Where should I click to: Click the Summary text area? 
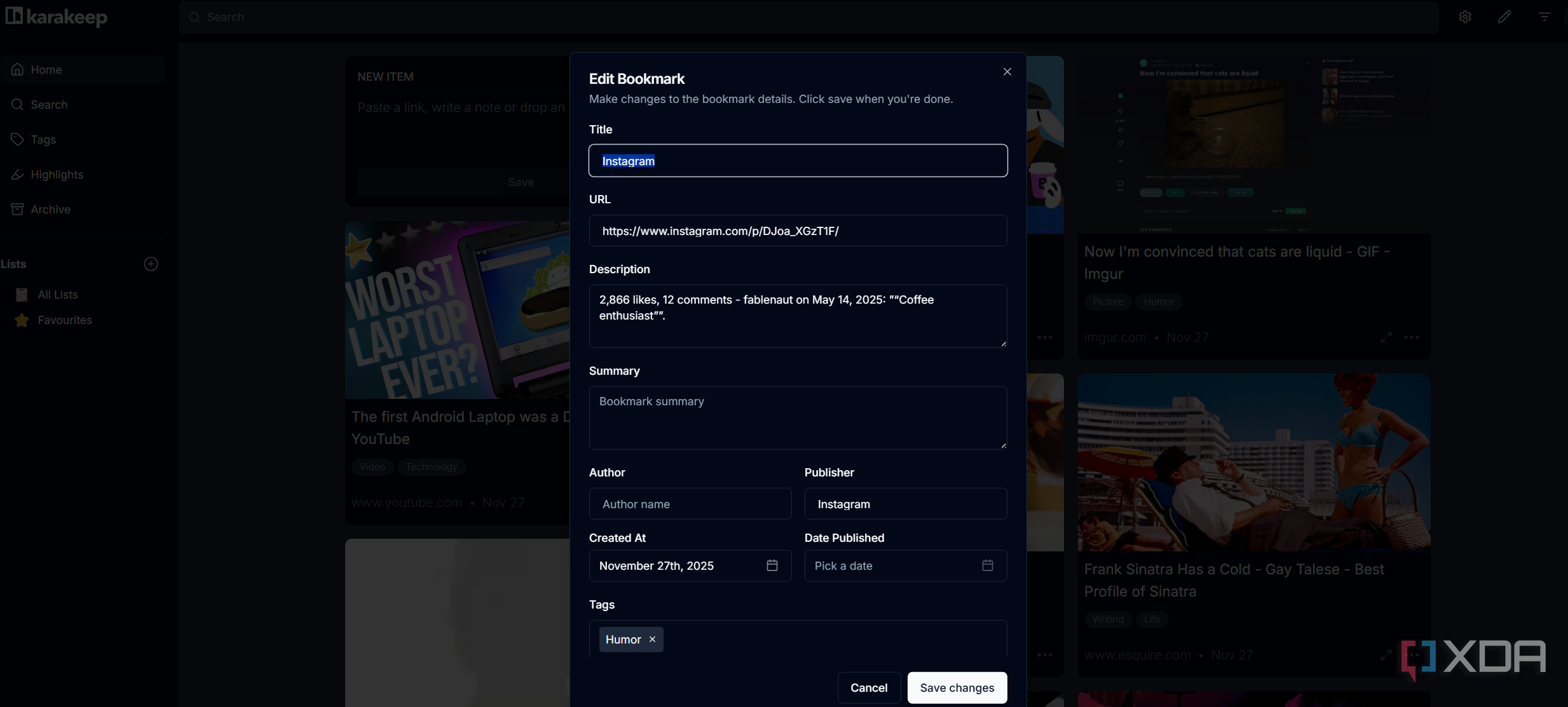(798, 417)
